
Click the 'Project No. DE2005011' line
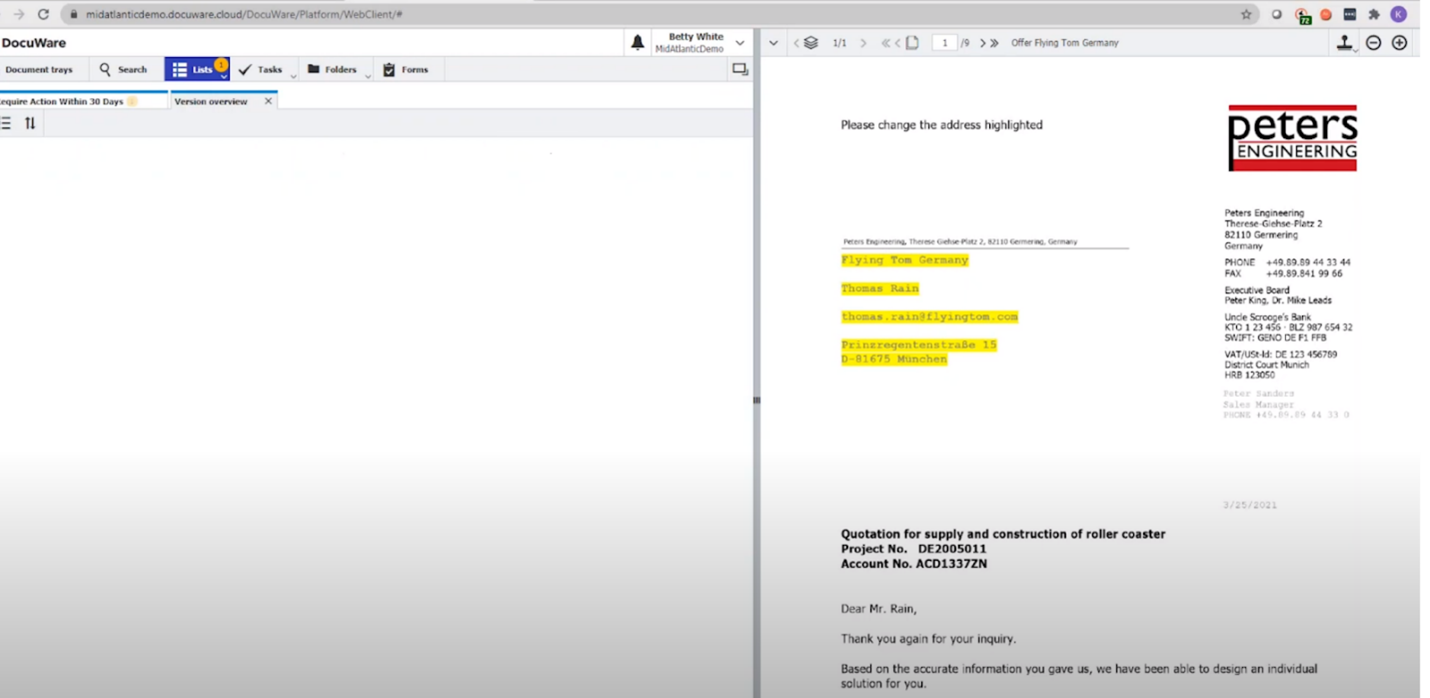(x=914, y=549)
